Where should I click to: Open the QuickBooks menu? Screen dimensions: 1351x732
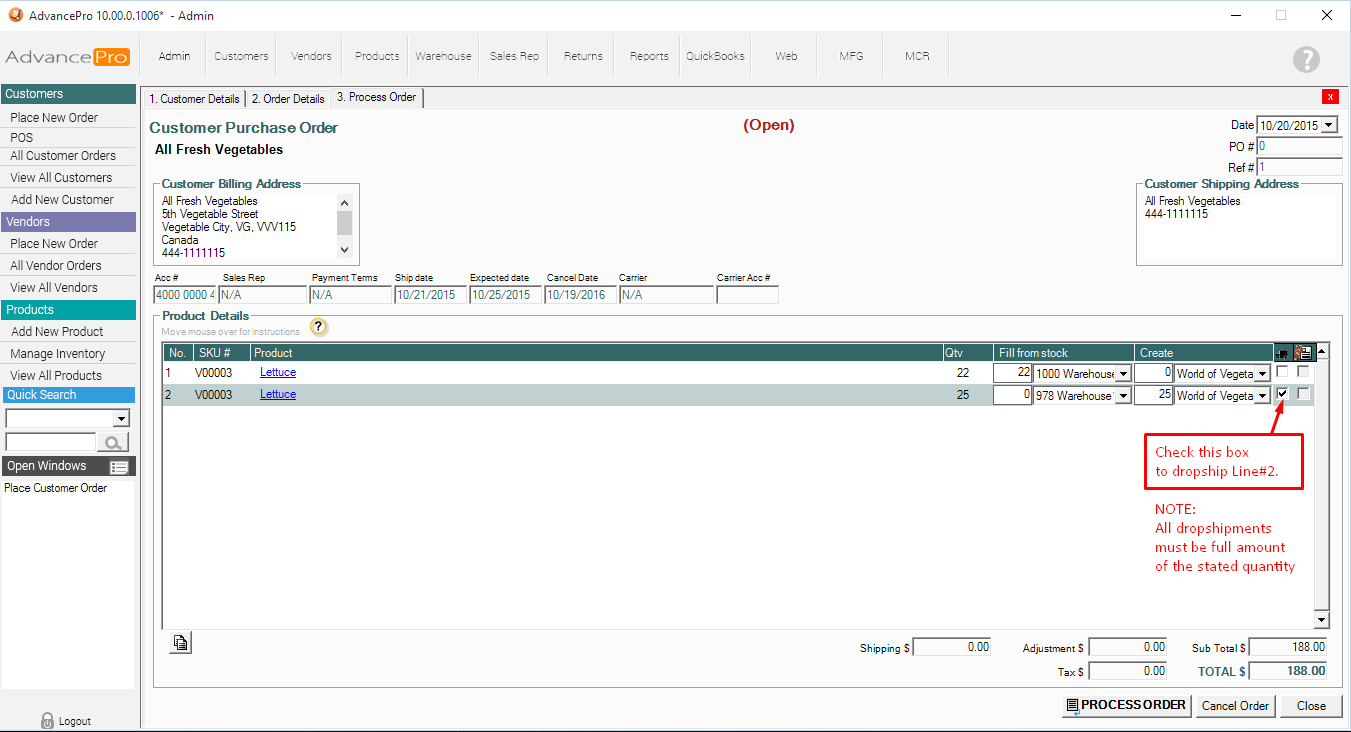(715, 56)
